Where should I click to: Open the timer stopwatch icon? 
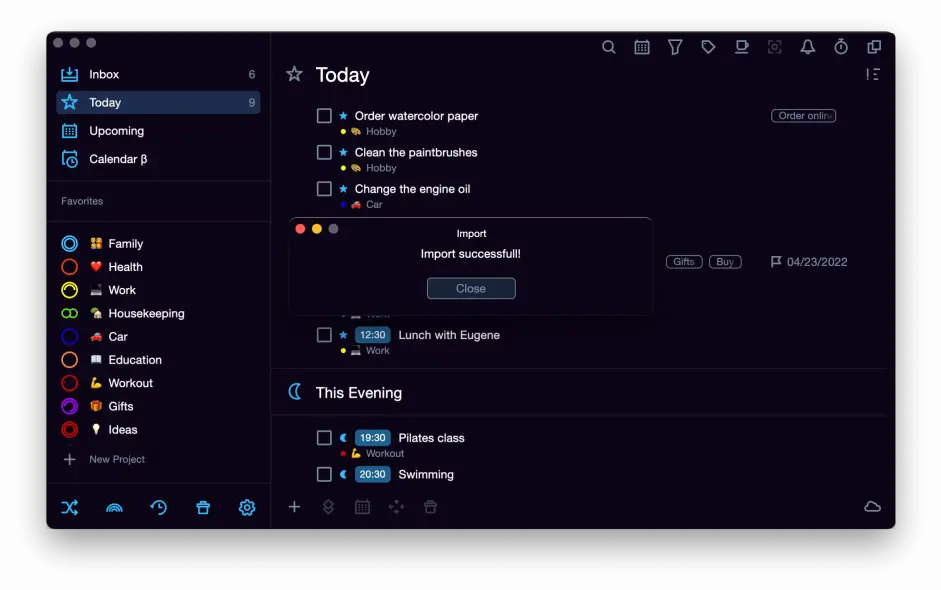[841, 47]
